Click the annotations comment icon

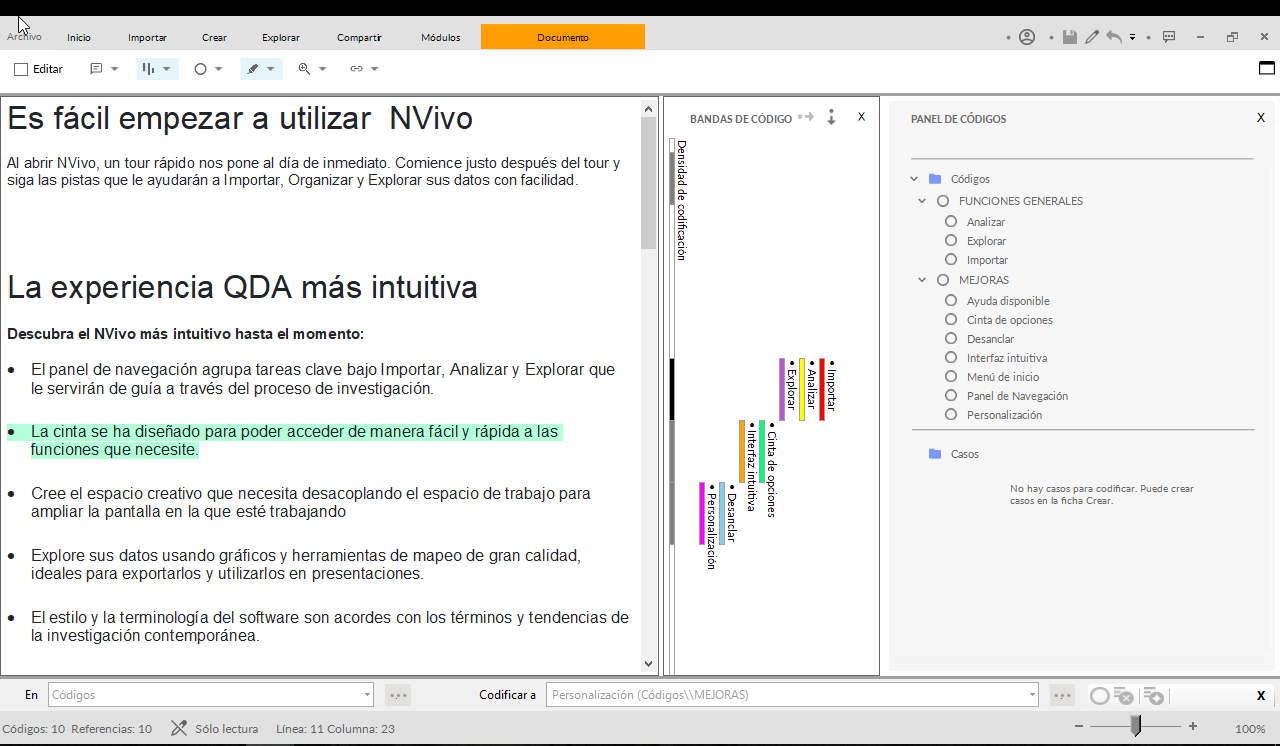[97, 69]
